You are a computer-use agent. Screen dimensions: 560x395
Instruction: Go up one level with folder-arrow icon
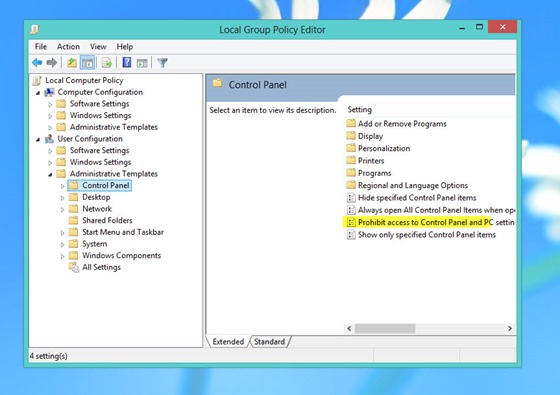click(72, 63)
